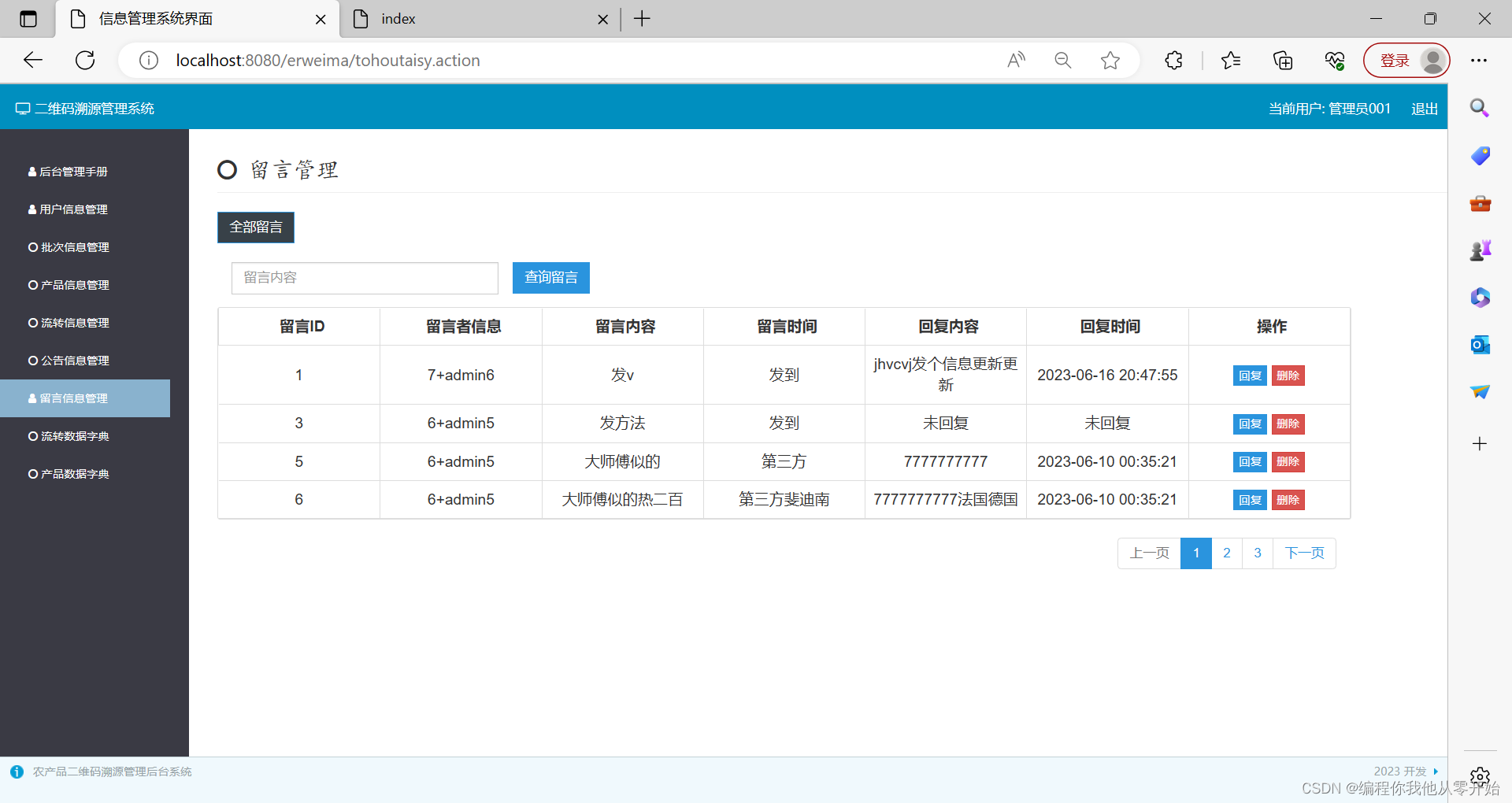
Task: Open 用户信息管理 in sidebar menu
Action: coord(68,209)
